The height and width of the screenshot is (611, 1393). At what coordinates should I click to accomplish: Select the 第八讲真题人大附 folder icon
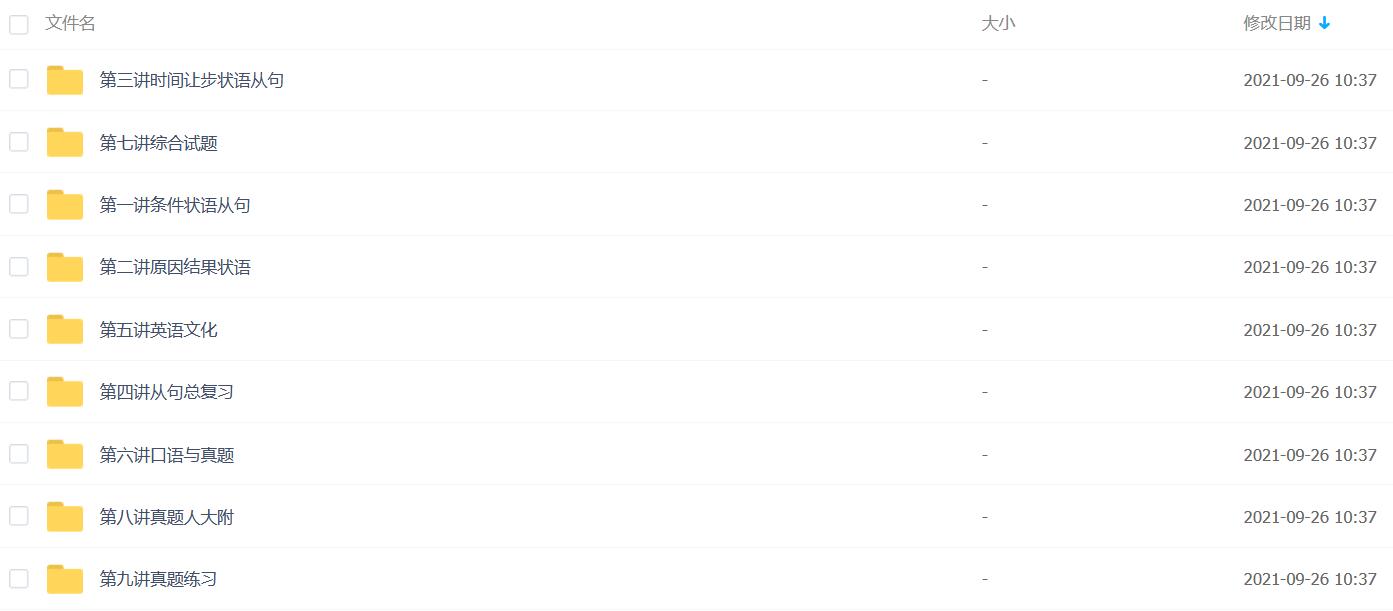[65, 517]
